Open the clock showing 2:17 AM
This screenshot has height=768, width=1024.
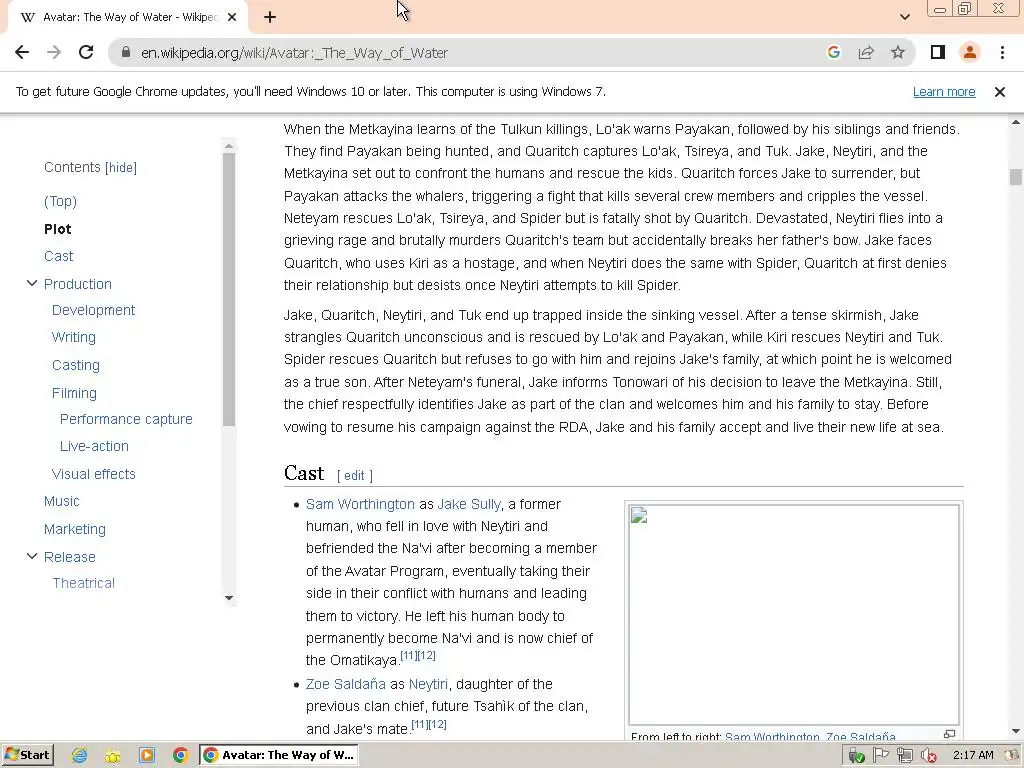coord(973,756)
